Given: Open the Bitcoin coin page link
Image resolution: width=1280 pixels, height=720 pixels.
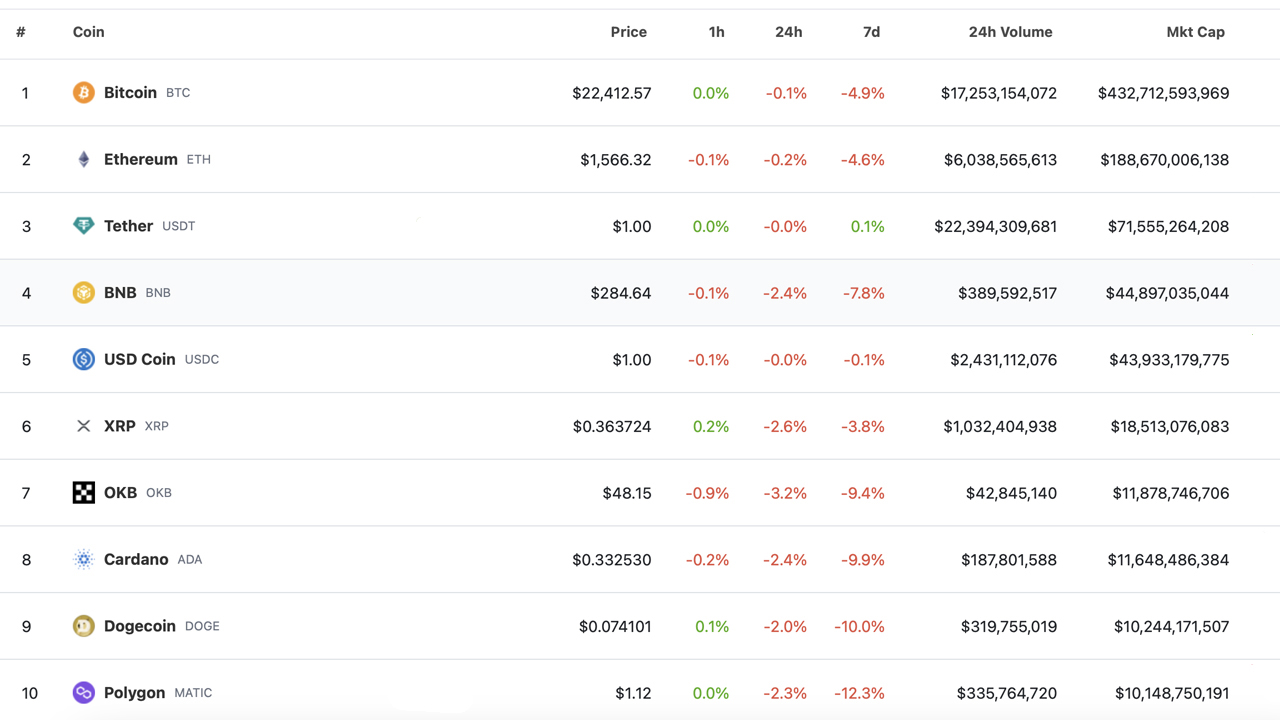Looking at the screenshot, I should pyautogui.click(x=130, y=93).
